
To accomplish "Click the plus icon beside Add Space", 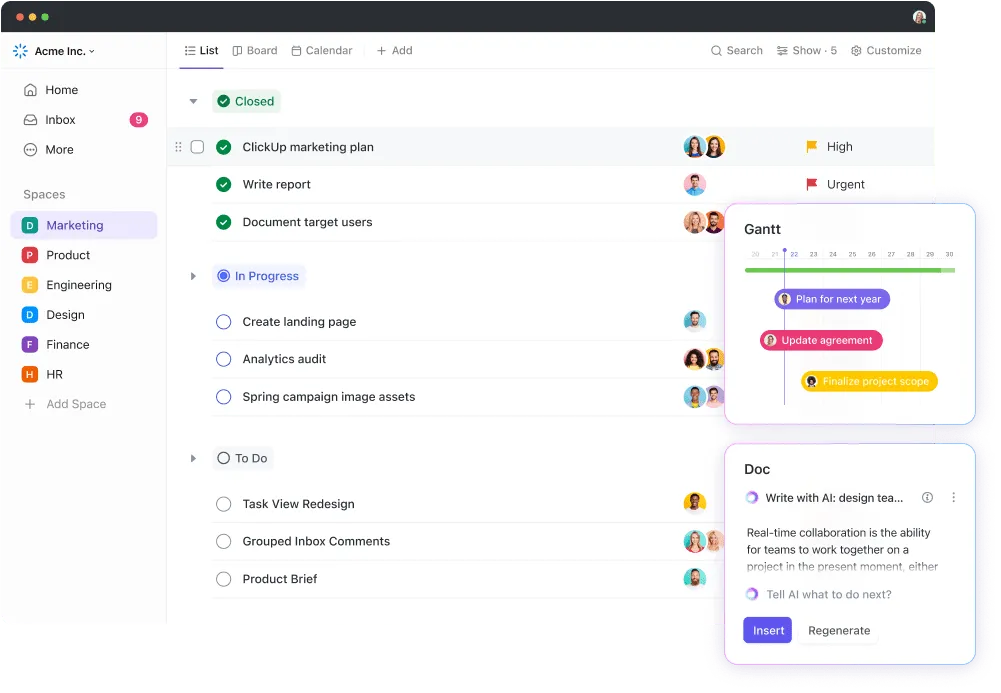I will coord(29,404).
